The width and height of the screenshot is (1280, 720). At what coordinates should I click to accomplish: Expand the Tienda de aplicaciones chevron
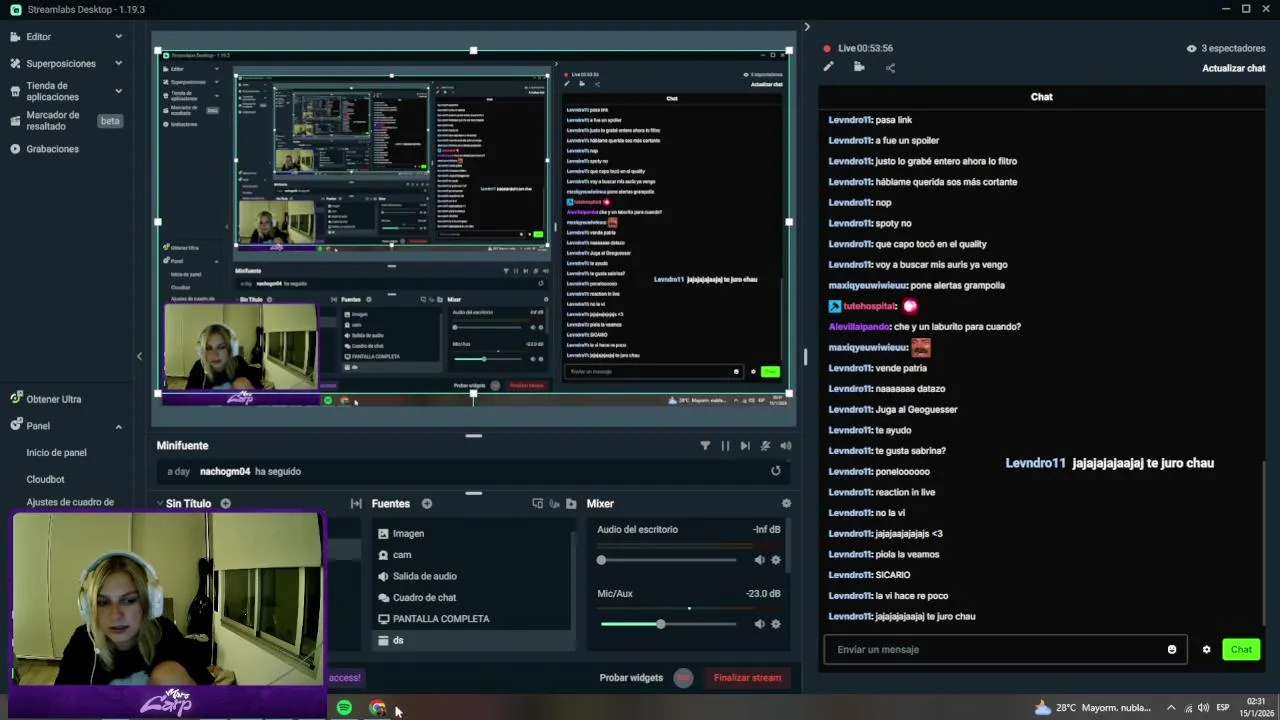[x=118, y=91]
